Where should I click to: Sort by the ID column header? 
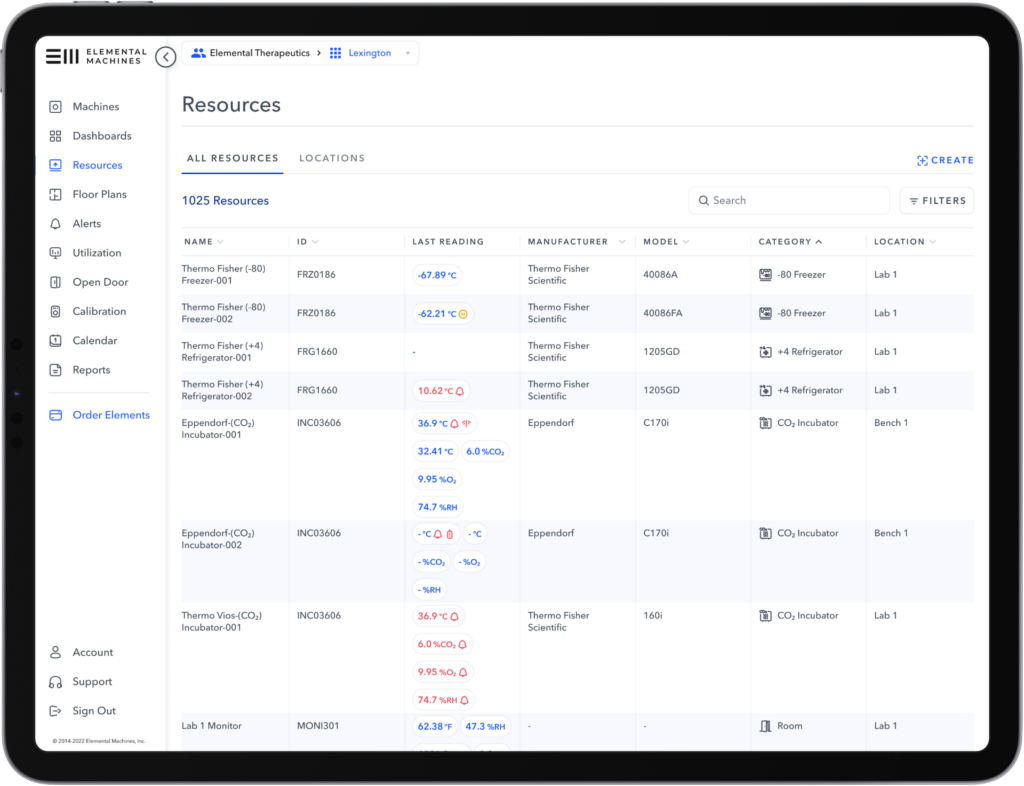point(308,242)
